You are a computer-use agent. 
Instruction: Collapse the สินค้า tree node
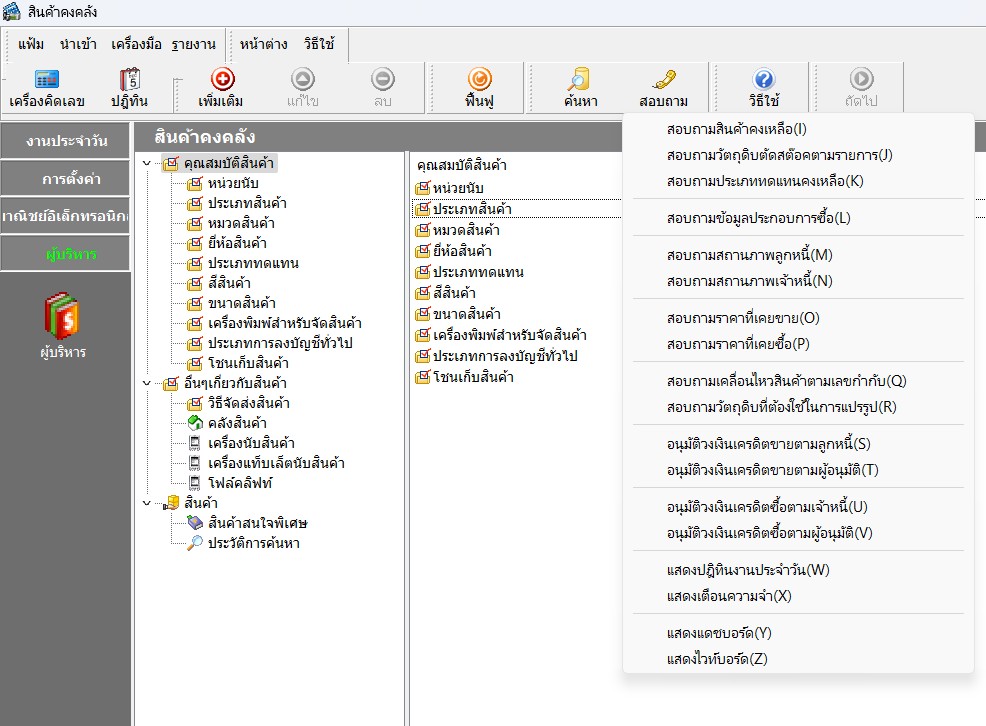(x=147, y=503)
